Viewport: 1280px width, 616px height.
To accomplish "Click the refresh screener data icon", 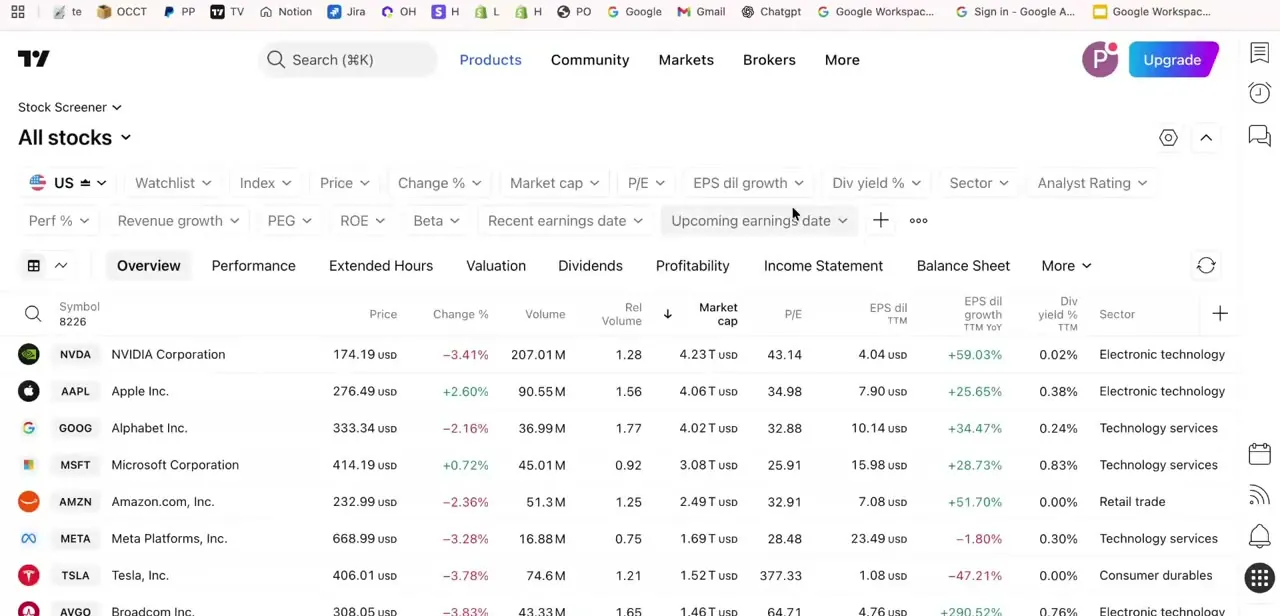I will tap(1206, 266).
